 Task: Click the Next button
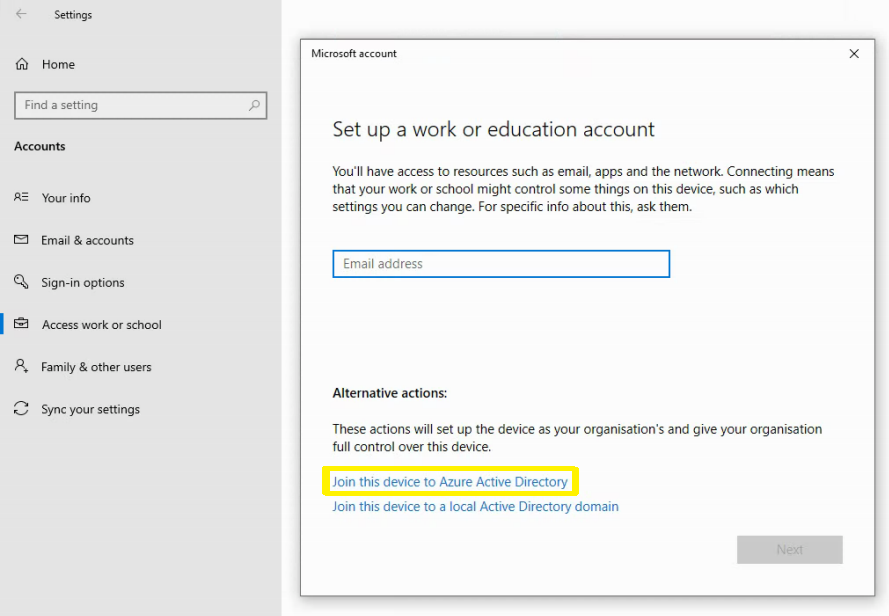point(790,550)
